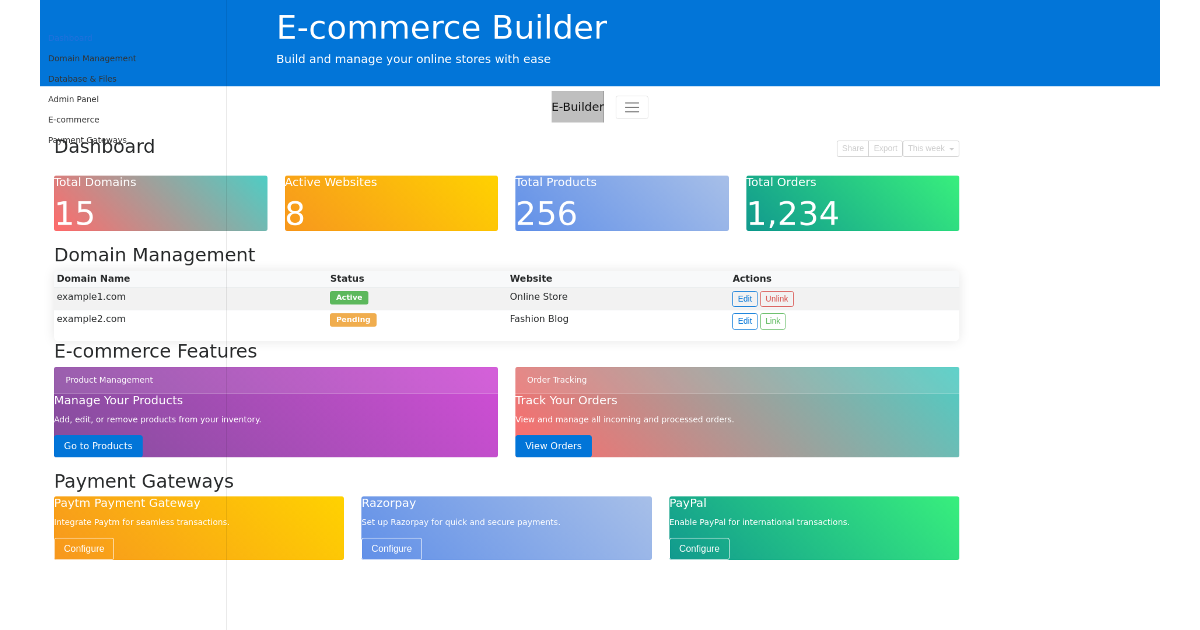Screen dimensions: 1200x630
Task: Click the Pending status badge for example2.com
Action: click(353, 319)
